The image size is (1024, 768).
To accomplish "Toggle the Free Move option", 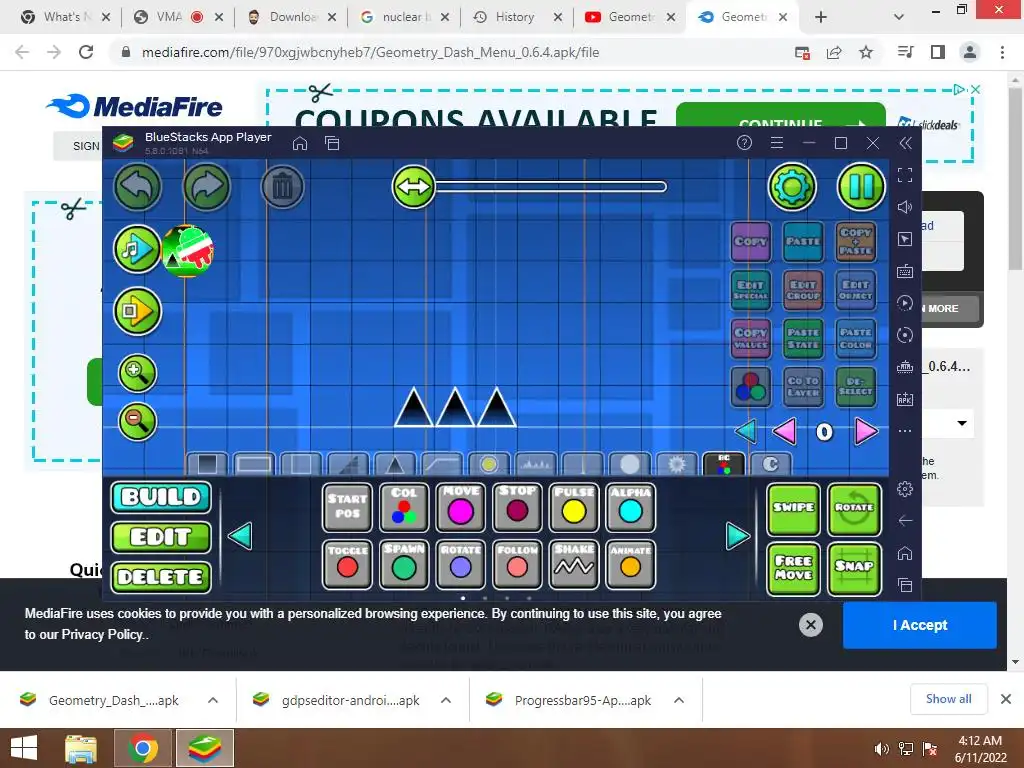I will click(793, 568).
